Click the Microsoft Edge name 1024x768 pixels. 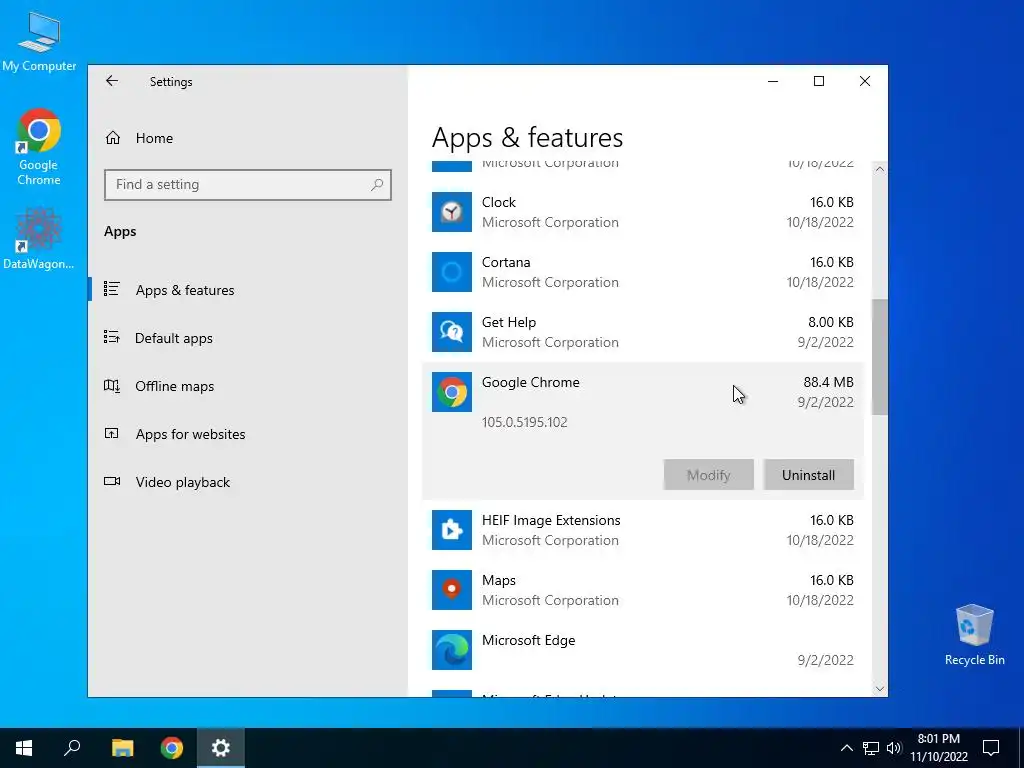pos(528,641)
